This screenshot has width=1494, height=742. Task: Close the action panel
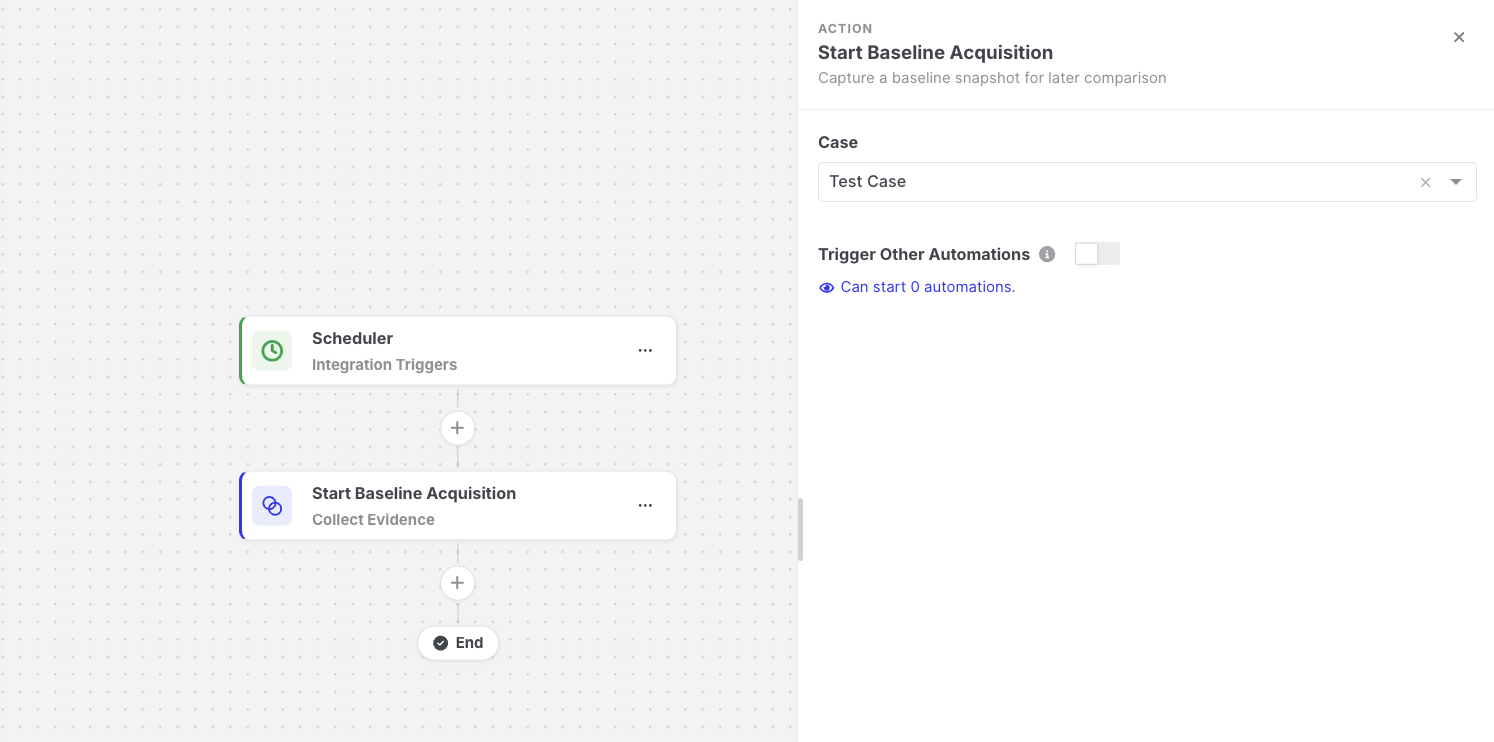point(1459,37)
